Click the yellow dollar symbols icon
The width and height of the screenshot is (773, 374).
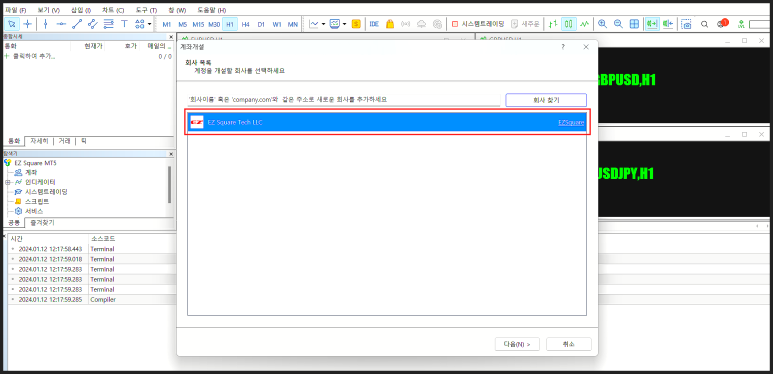click(x=356, y=24)
